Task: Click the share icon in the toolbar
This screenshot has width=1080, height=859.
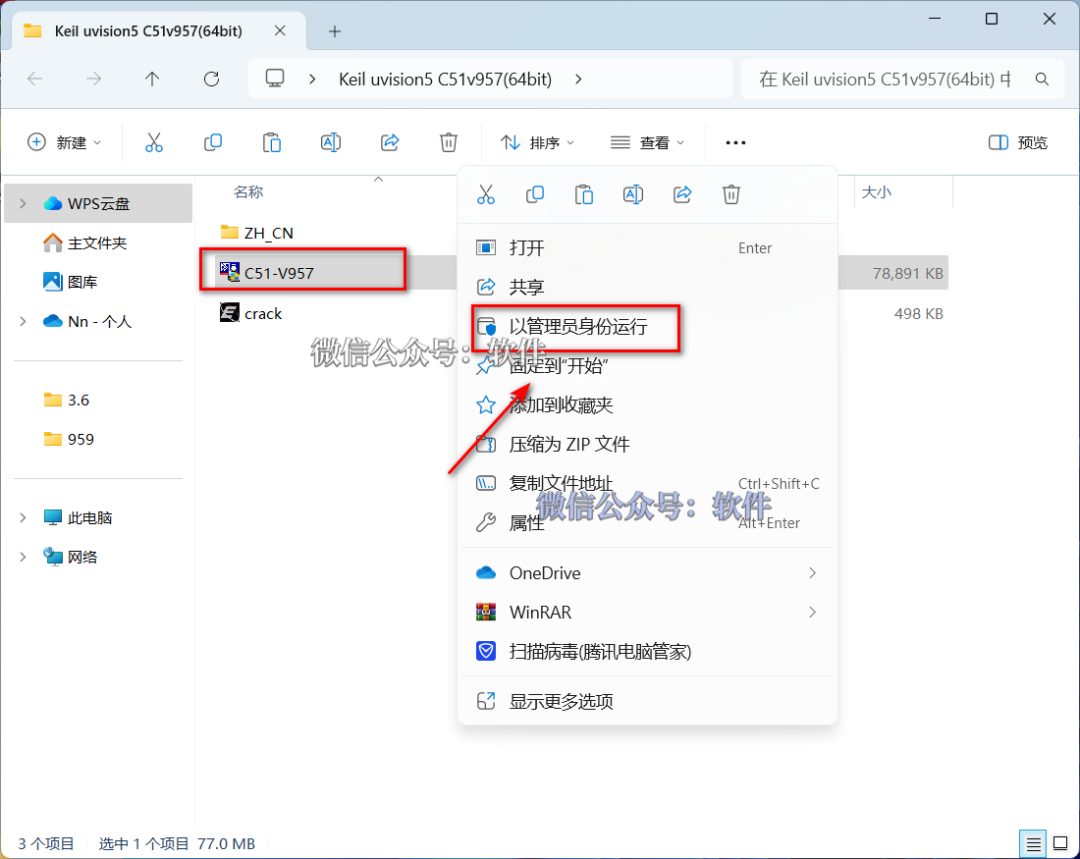Action: [390, 143]
